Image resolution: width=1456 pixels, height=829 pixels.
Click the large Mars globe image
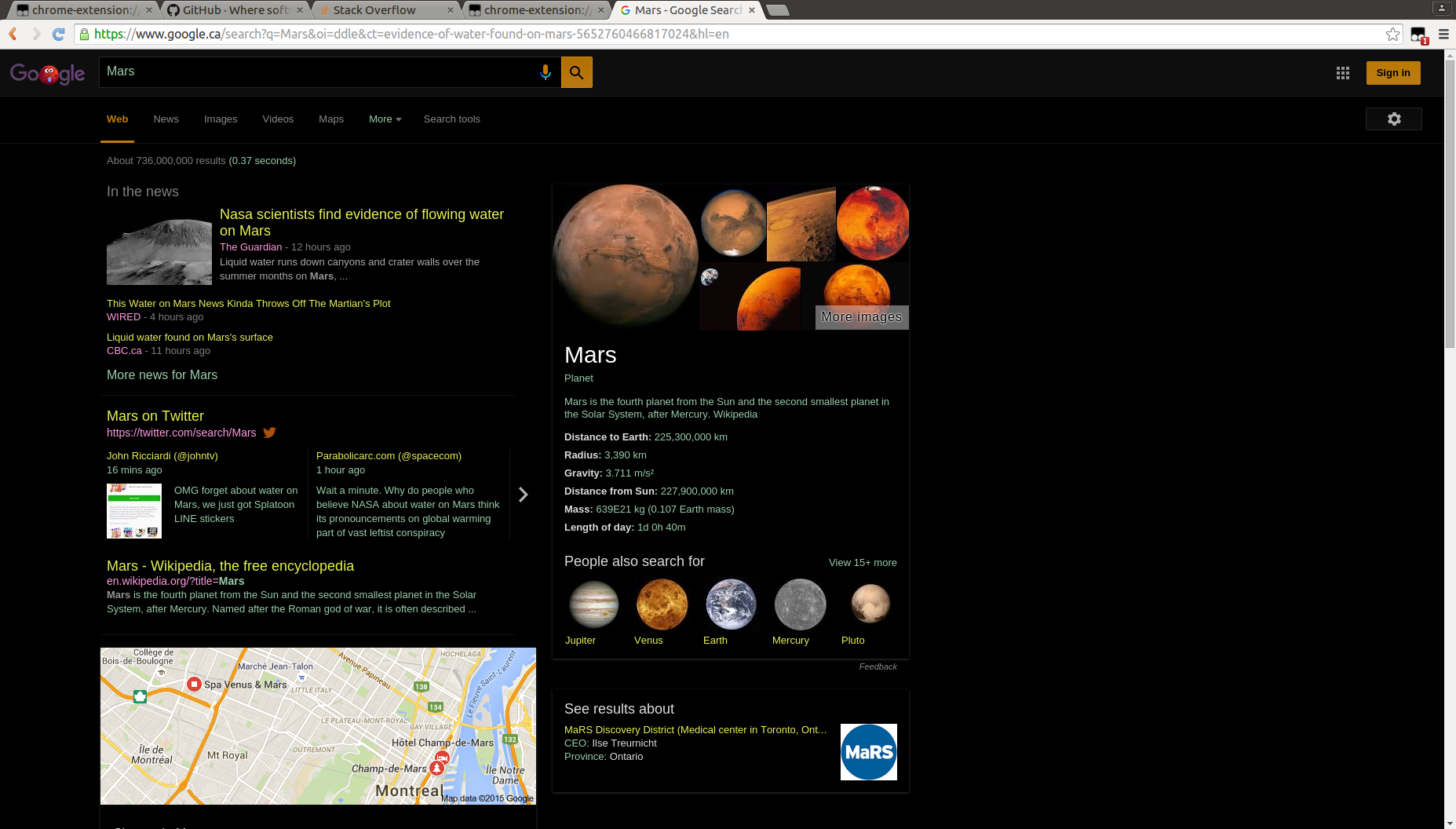click(626, 257)
